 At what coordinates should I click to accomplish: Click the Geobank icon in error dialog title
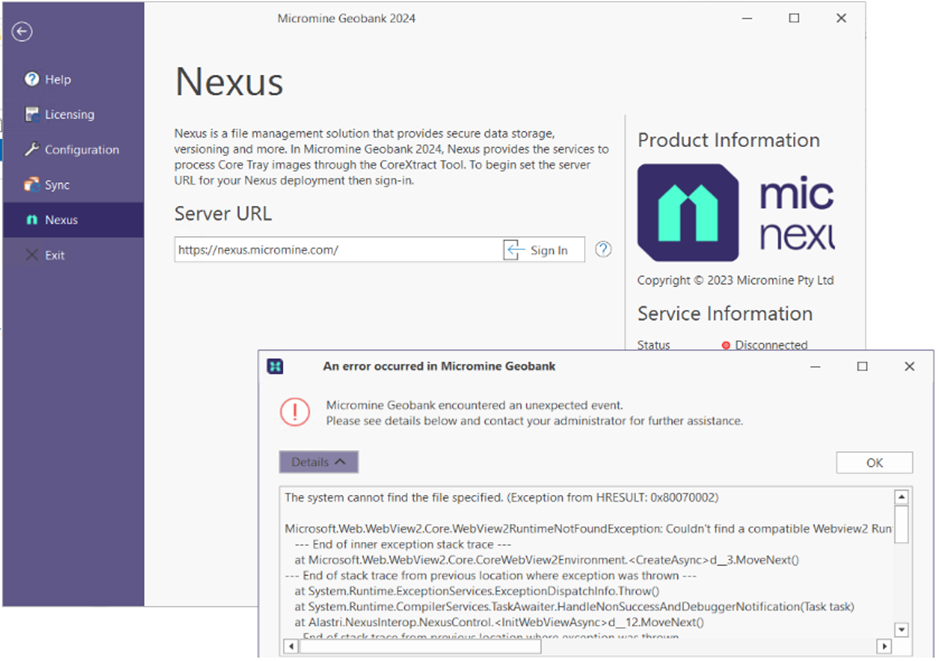click(x=275, y=367)
